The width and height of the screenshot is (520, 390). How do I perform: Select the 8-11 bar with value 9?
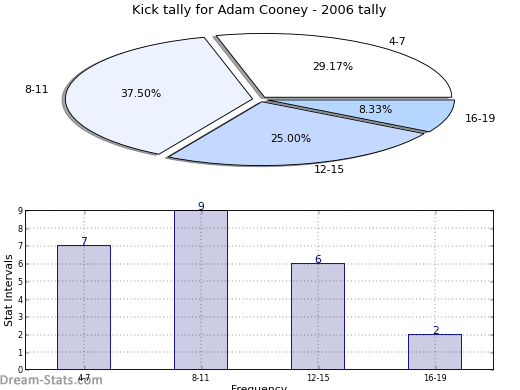click(201, 290)
